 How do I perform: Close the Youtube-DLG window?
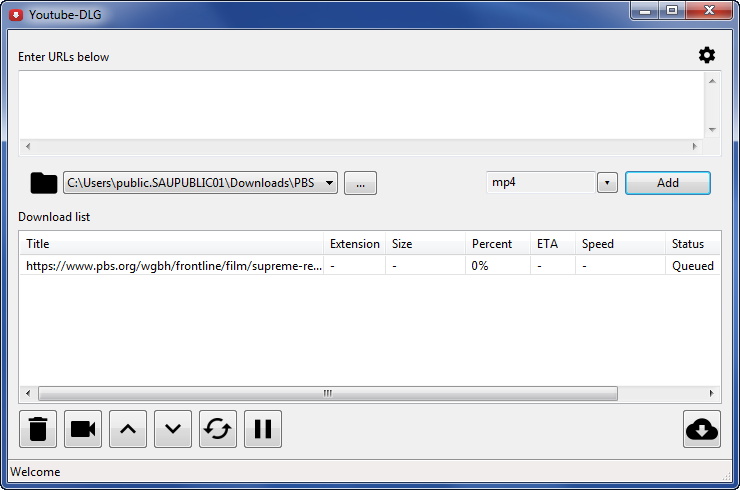[709, 10]
